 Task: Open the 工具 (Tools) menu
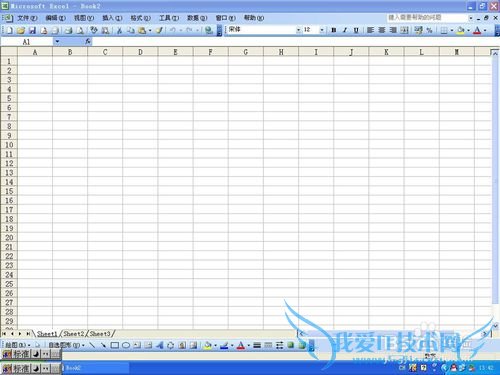point(169,18)
